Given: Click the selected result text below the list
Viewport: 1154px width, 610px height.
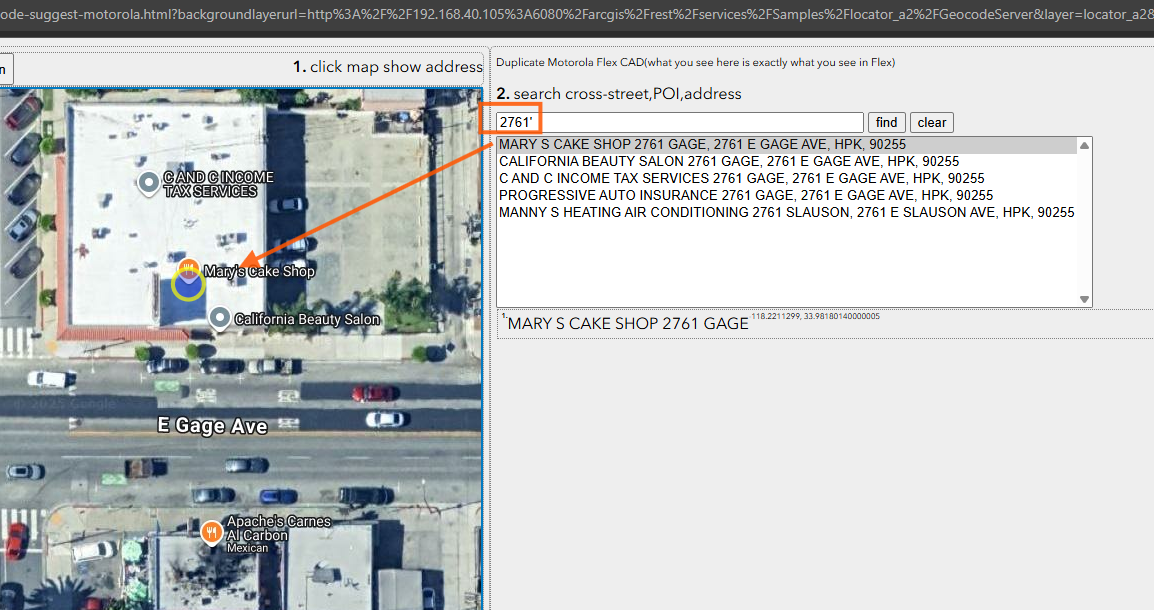Looking at the screenshot, I should tap(628, 324).
